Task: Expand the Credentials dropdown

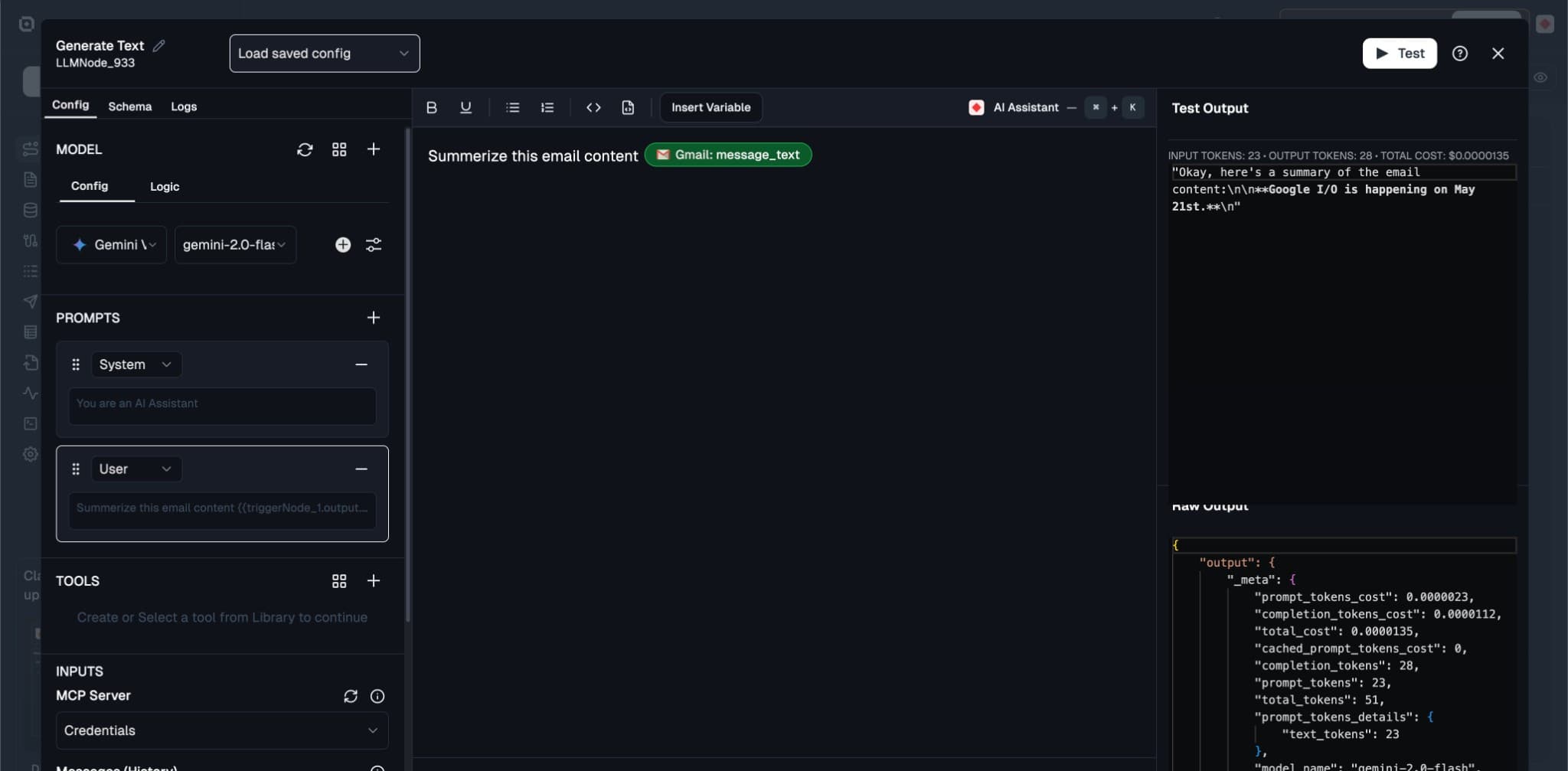Action: pos(221,730)
